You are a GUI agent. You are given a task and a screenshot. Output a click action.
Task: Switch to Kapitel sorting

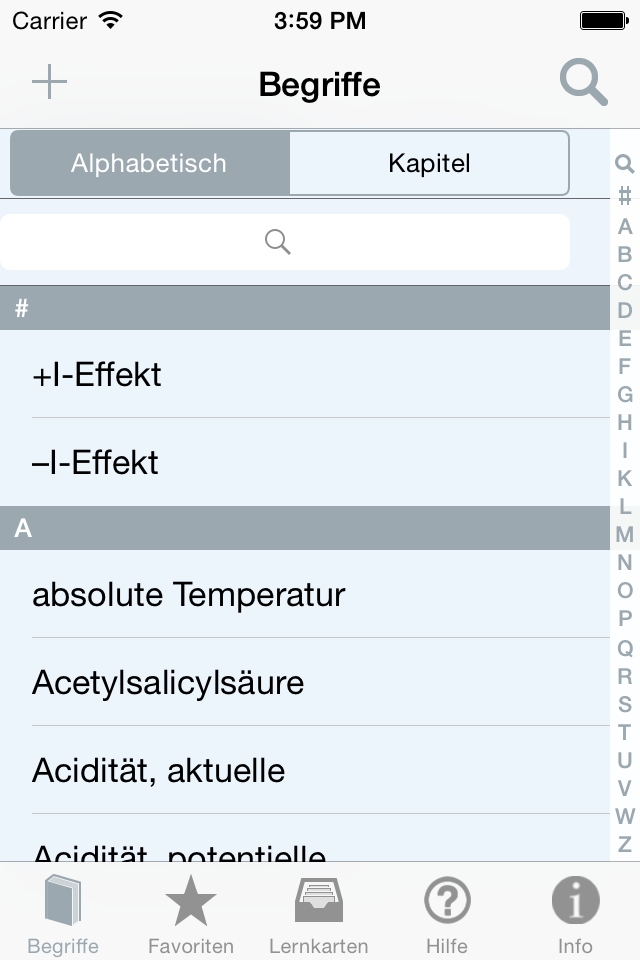(429, 163)
